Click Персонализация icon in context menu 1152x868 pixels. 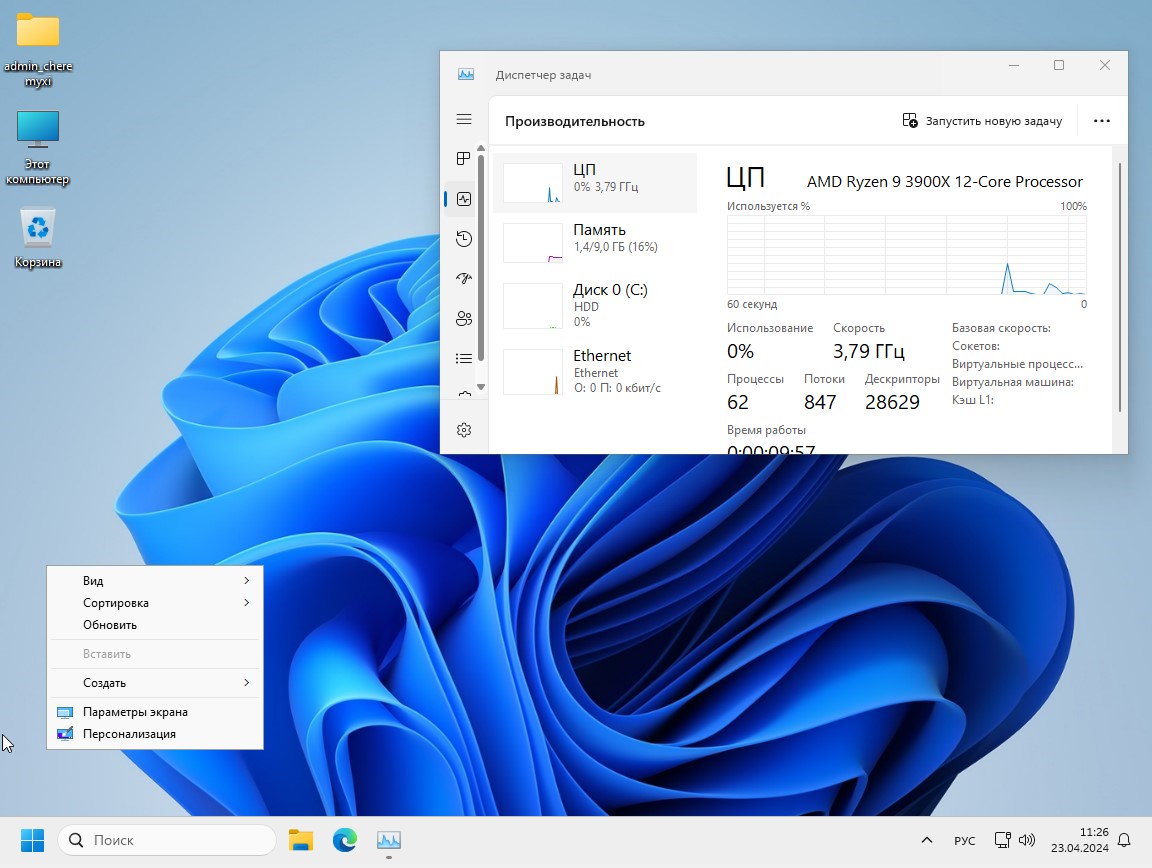point(65,734)
